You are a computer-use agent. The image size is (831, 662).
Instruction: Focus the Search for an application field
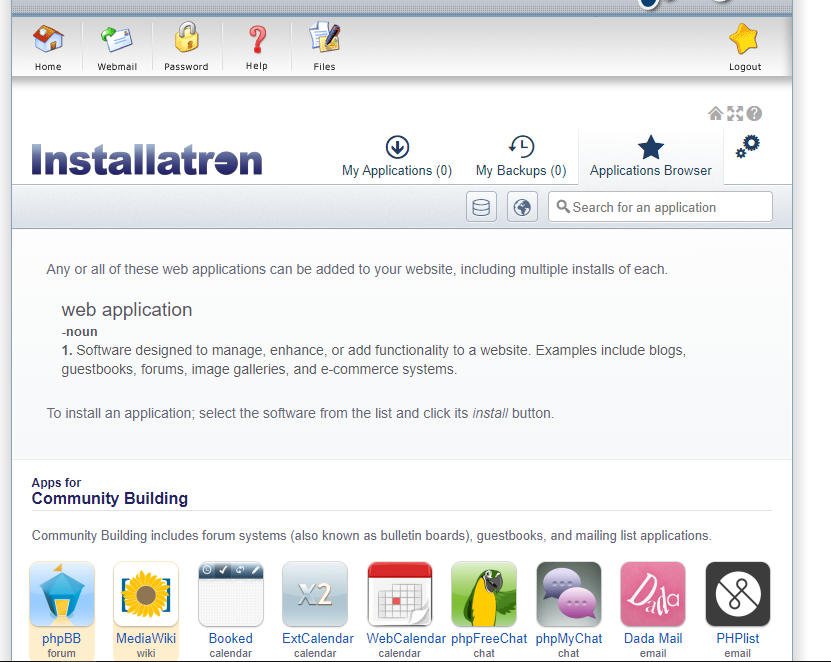660,207
